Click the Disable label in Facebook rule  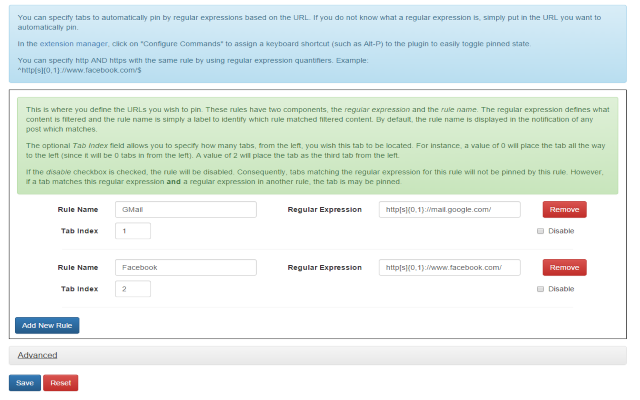tap(561, 289)
